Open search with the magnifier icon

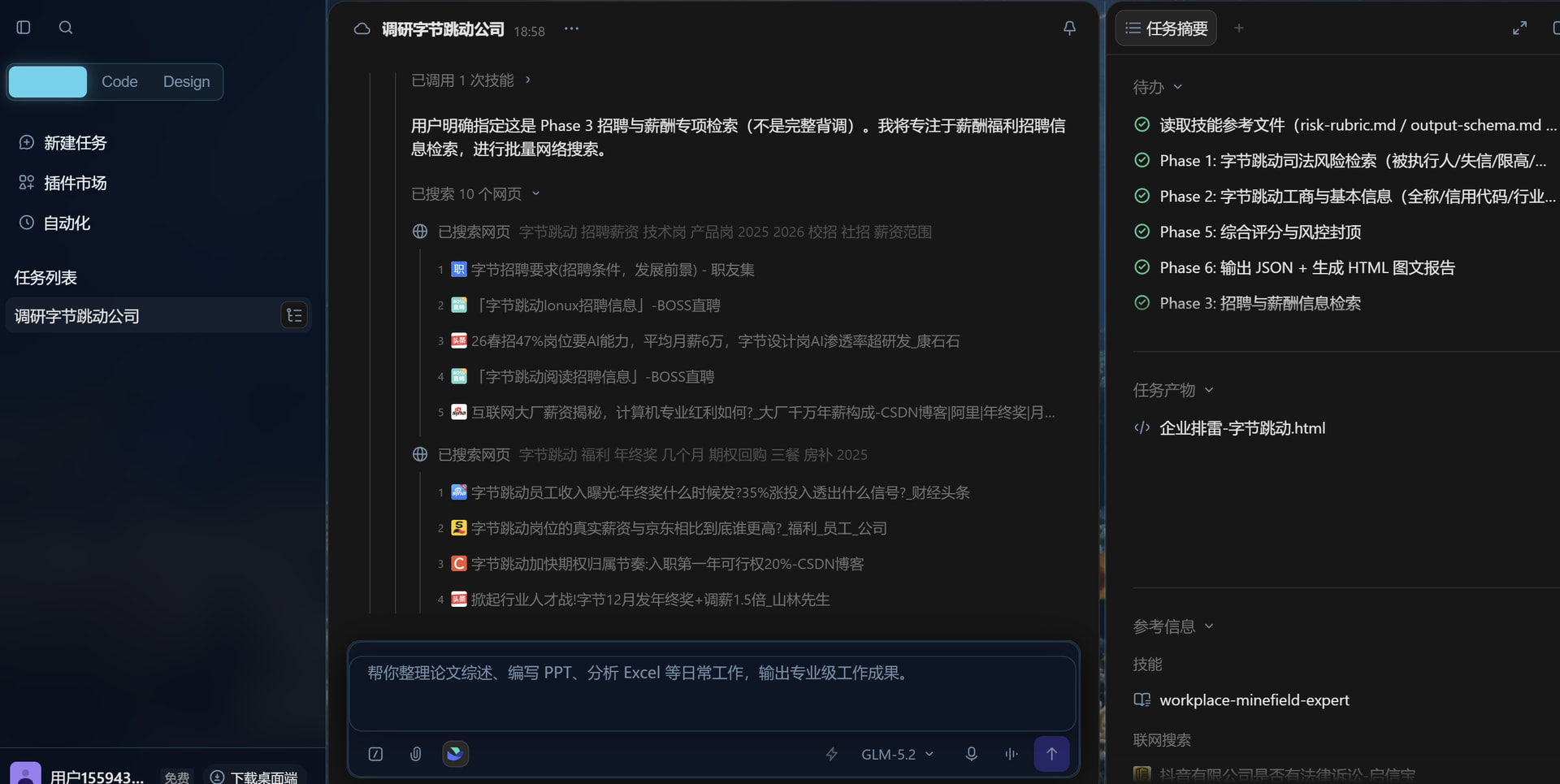66,28
